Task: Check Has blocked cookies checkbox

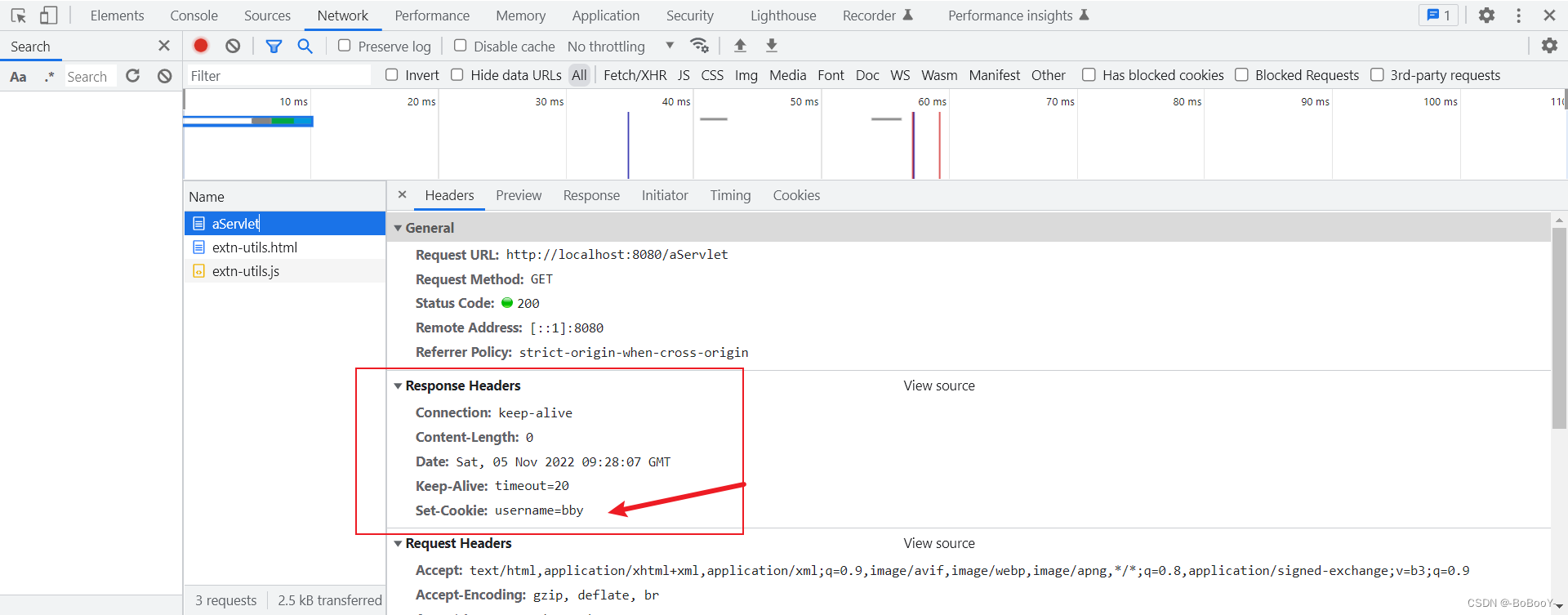Action: click(1089, 74)
